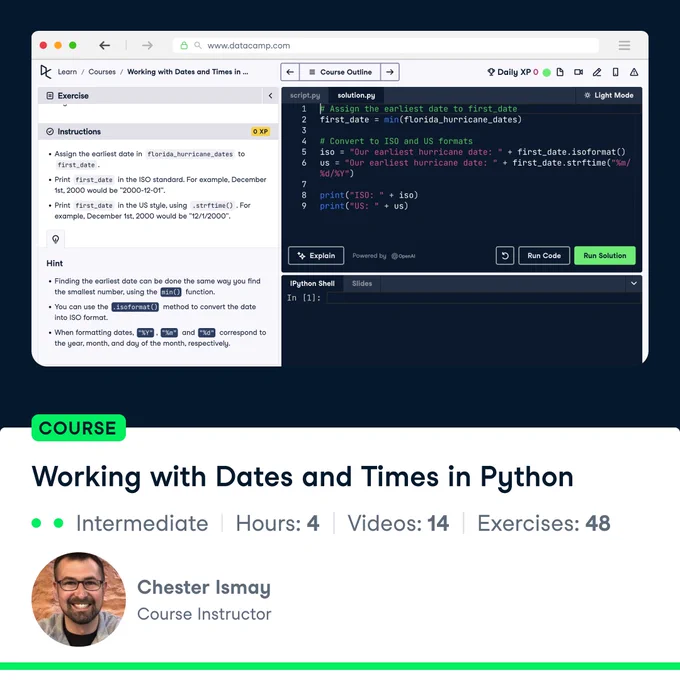This screenshot has width=680, height=680.
Task: Click the %d code chip in Hint
Action: point(206,333)
